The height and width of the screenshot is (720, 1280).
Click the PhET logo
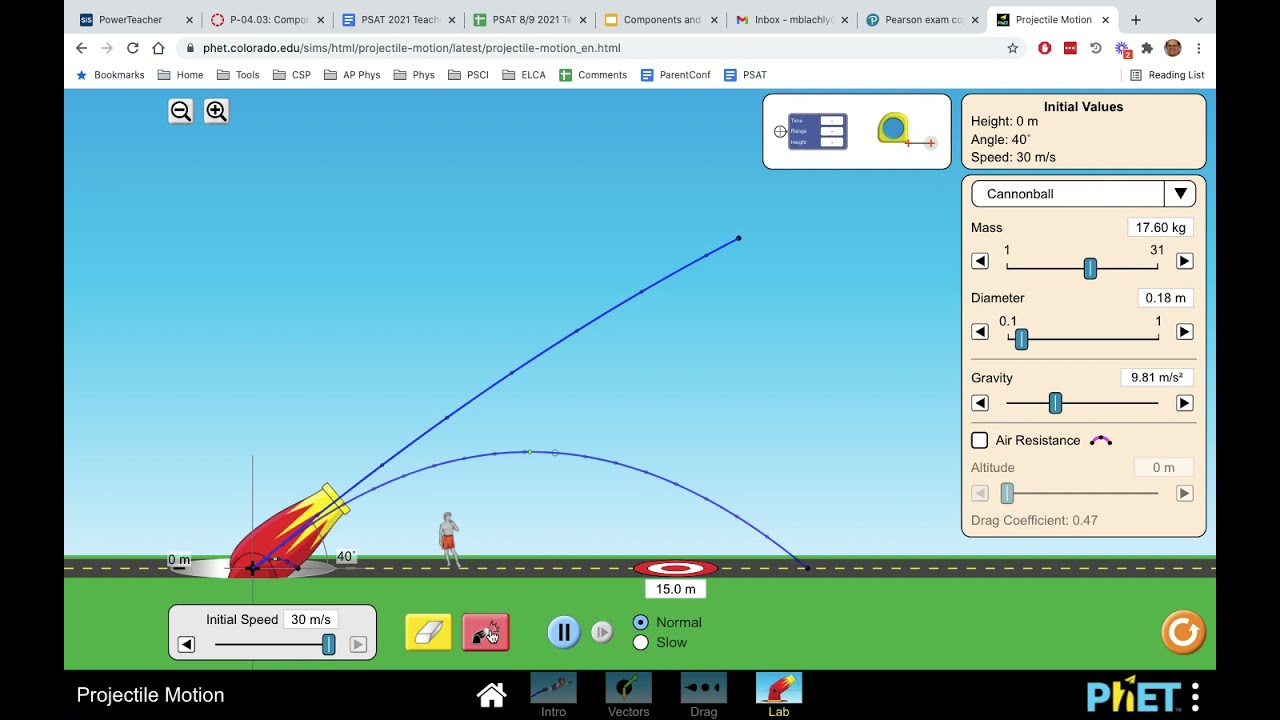pos(1134,696)
